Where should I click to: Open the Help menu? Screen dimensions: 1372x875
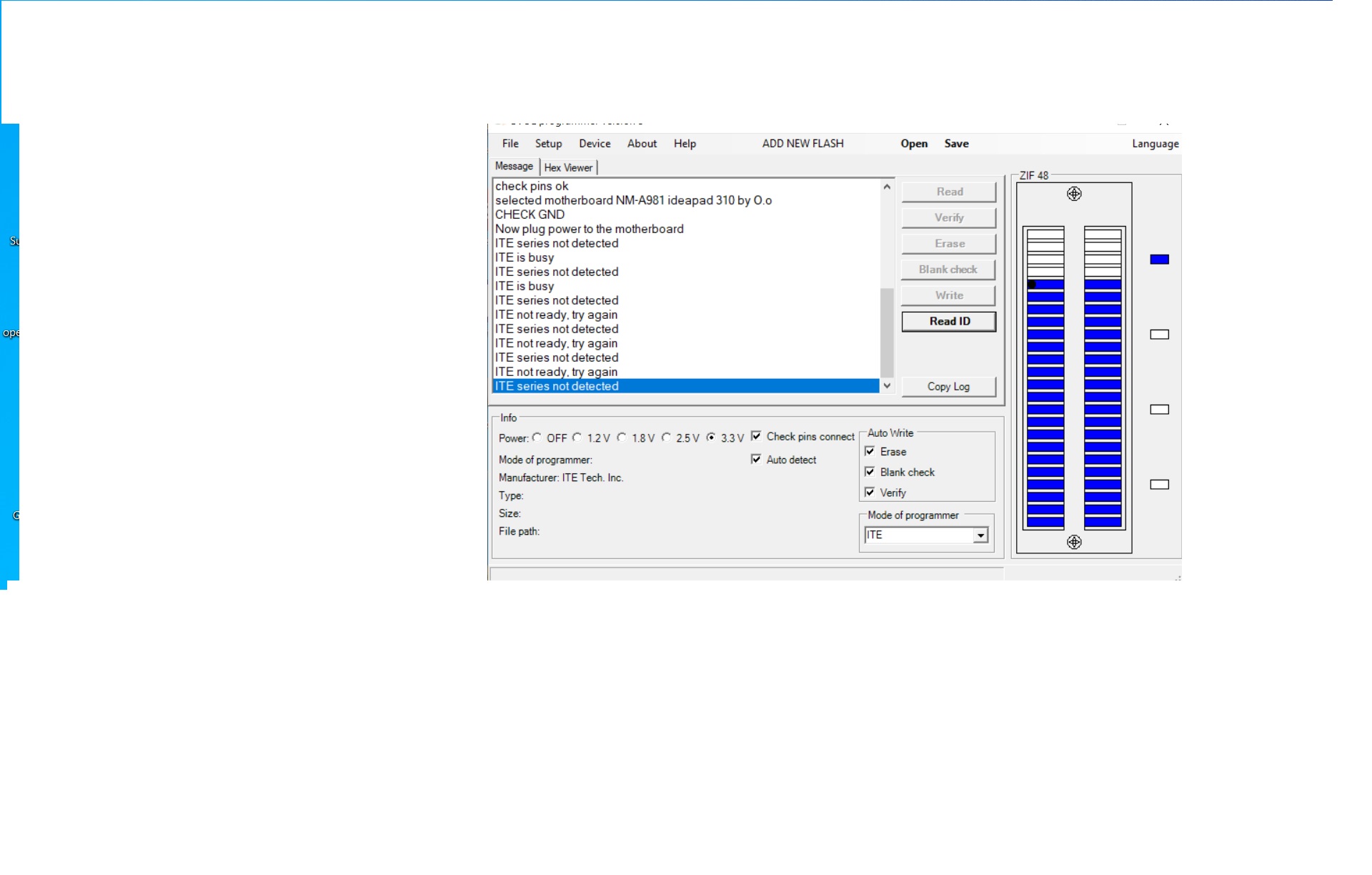pyautogui.click(x=685, y=144)
